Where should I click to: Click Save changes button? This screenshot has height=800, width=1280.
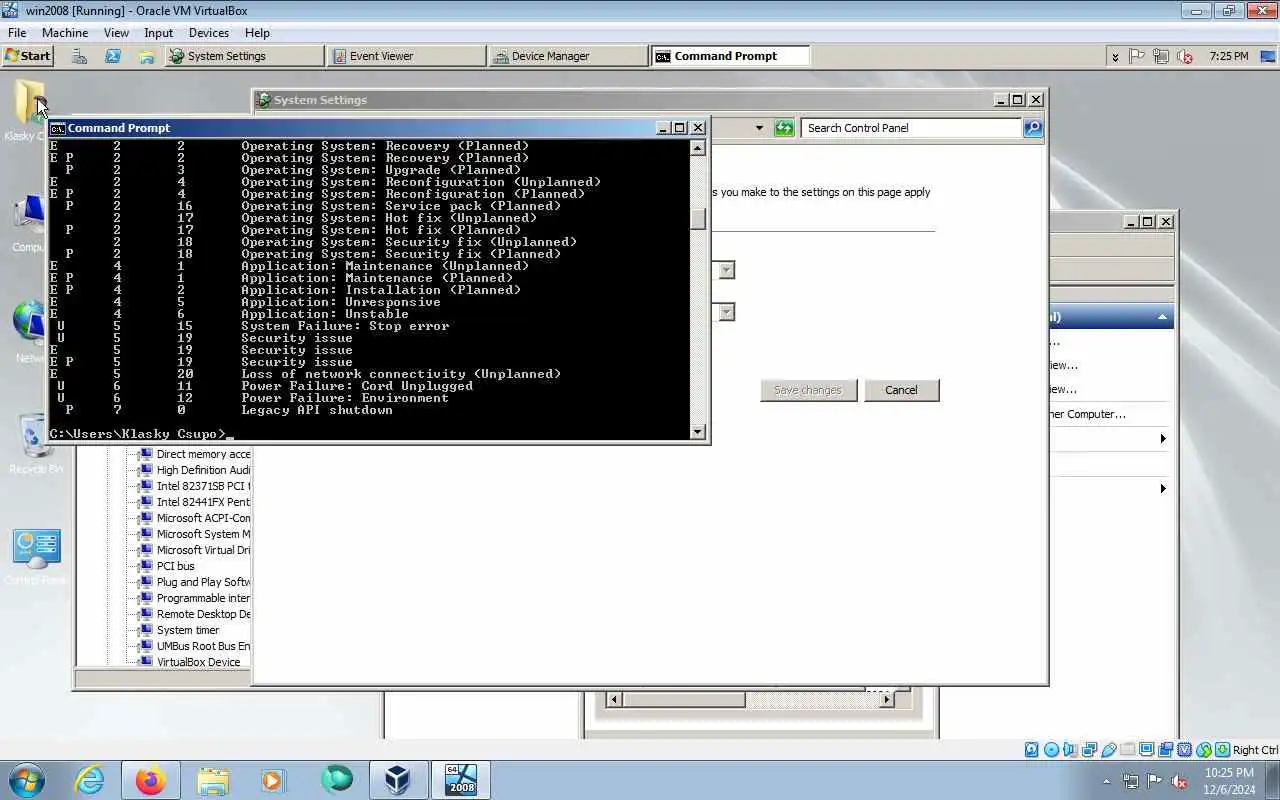click(808, 390)
